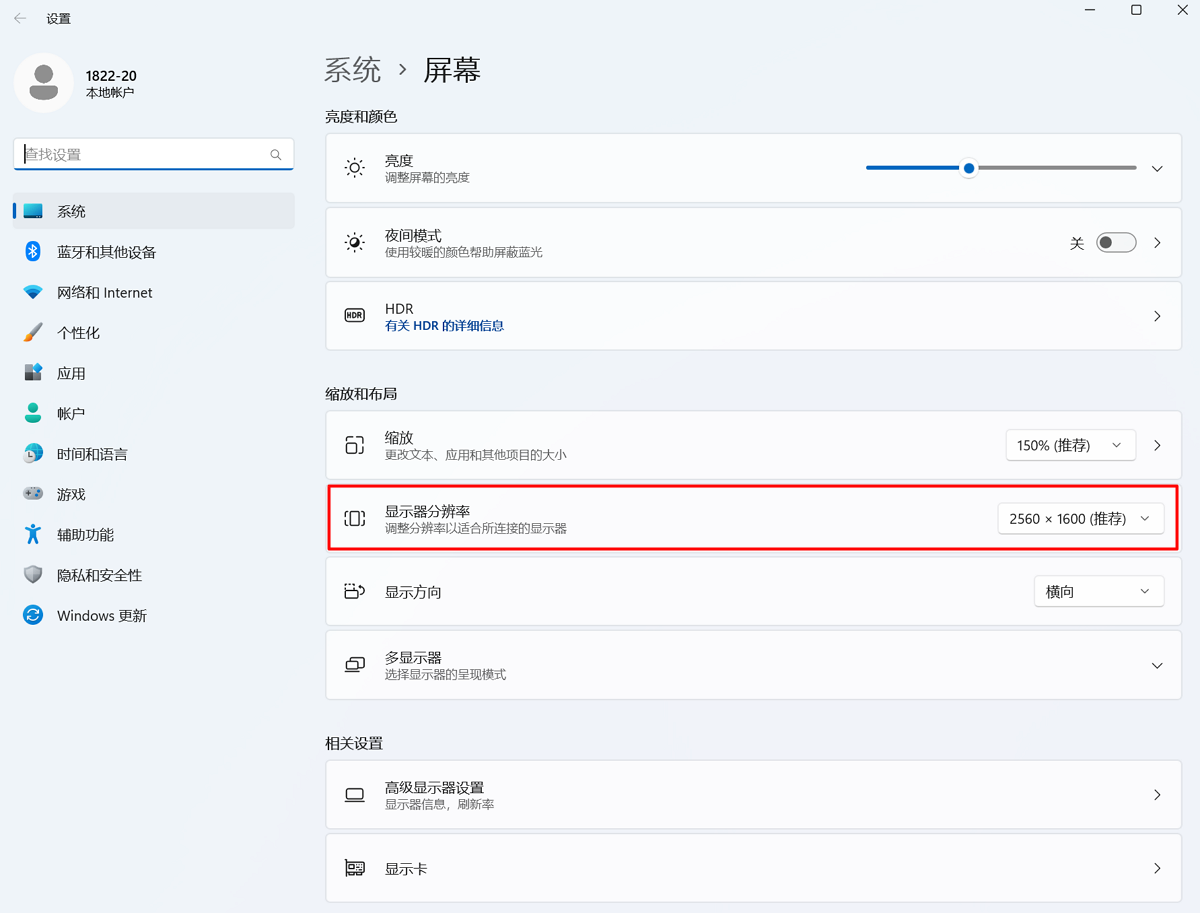Select 时间和语言 in the sidebar

[x=92, y=454]
